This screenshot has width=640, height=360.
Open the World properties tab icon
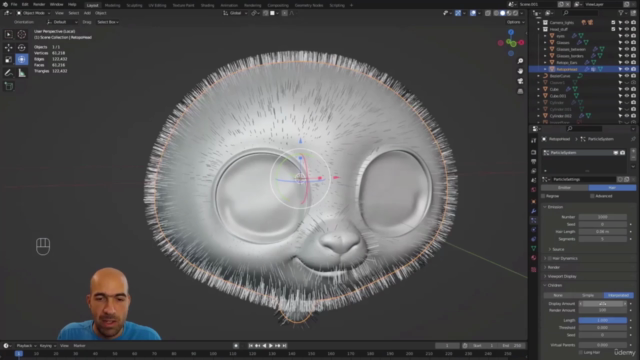pyautogui.click(x=533, y=190)
